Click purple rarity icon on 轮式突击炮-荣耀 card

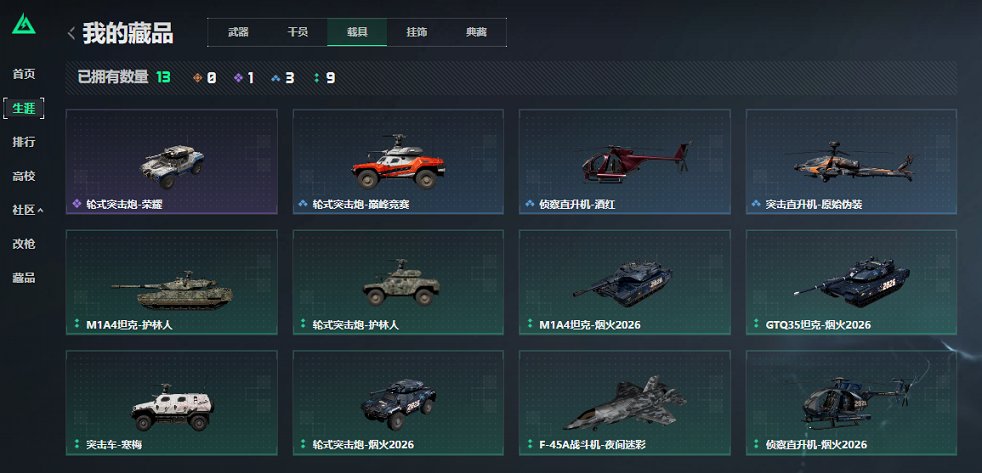77,204
